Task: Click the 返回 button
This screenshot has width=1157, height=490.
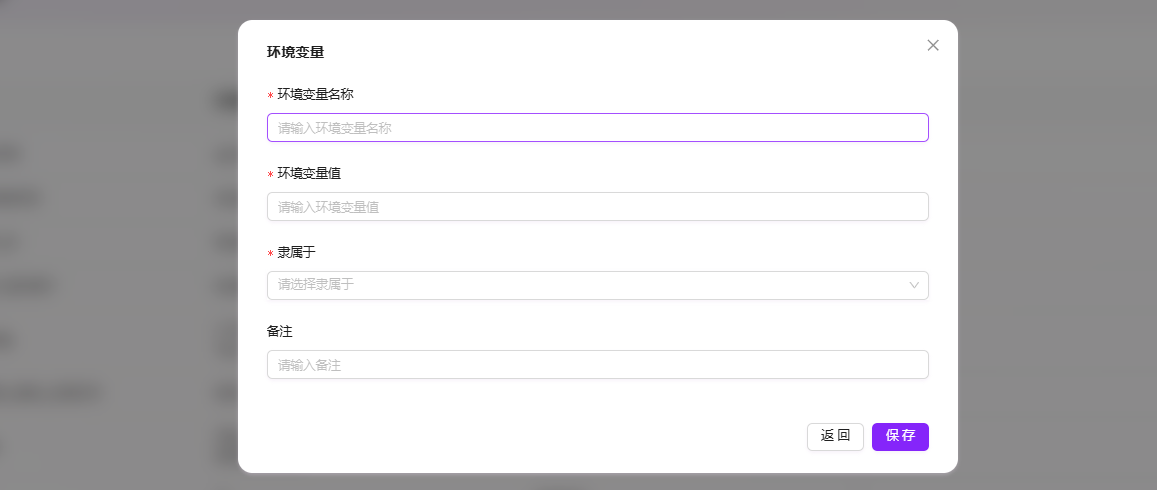Action: pyautogui.click(x=835, y=437)
